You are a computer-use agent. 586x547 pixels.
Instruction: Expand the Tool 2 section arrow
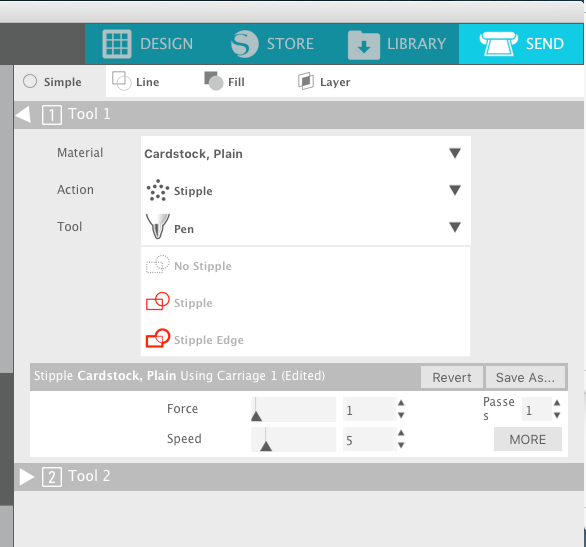26,477
